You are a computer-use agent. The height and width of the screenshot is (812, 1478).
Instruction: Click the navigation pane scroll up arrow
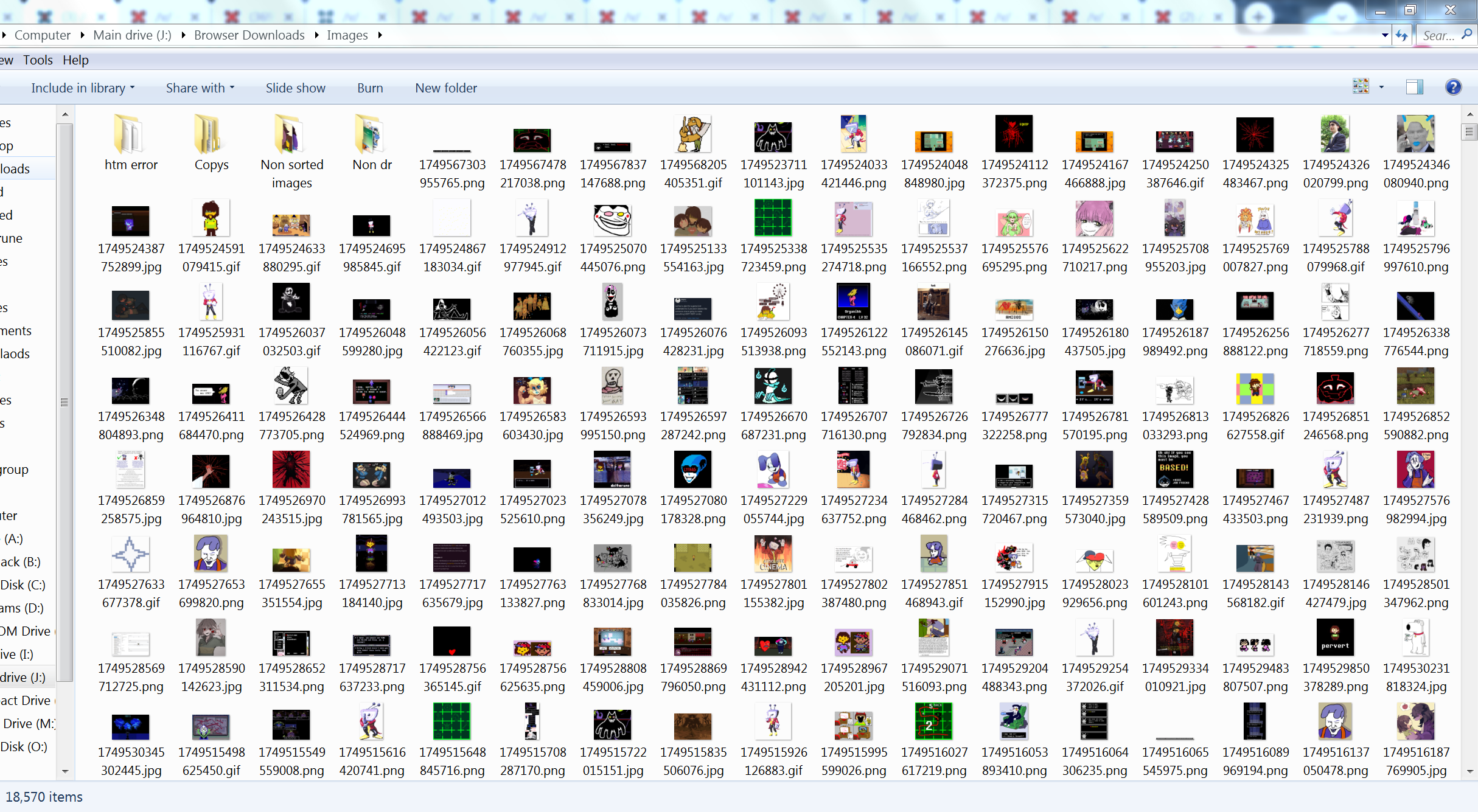pyautogui.click(x=65, y=114)
